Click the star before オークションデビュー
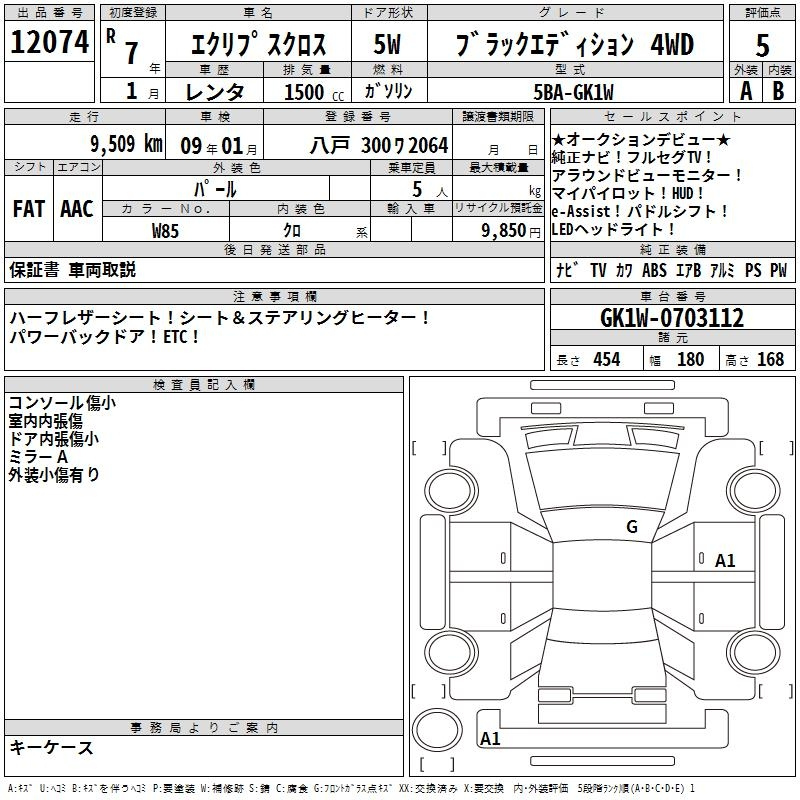 (559, 140)
